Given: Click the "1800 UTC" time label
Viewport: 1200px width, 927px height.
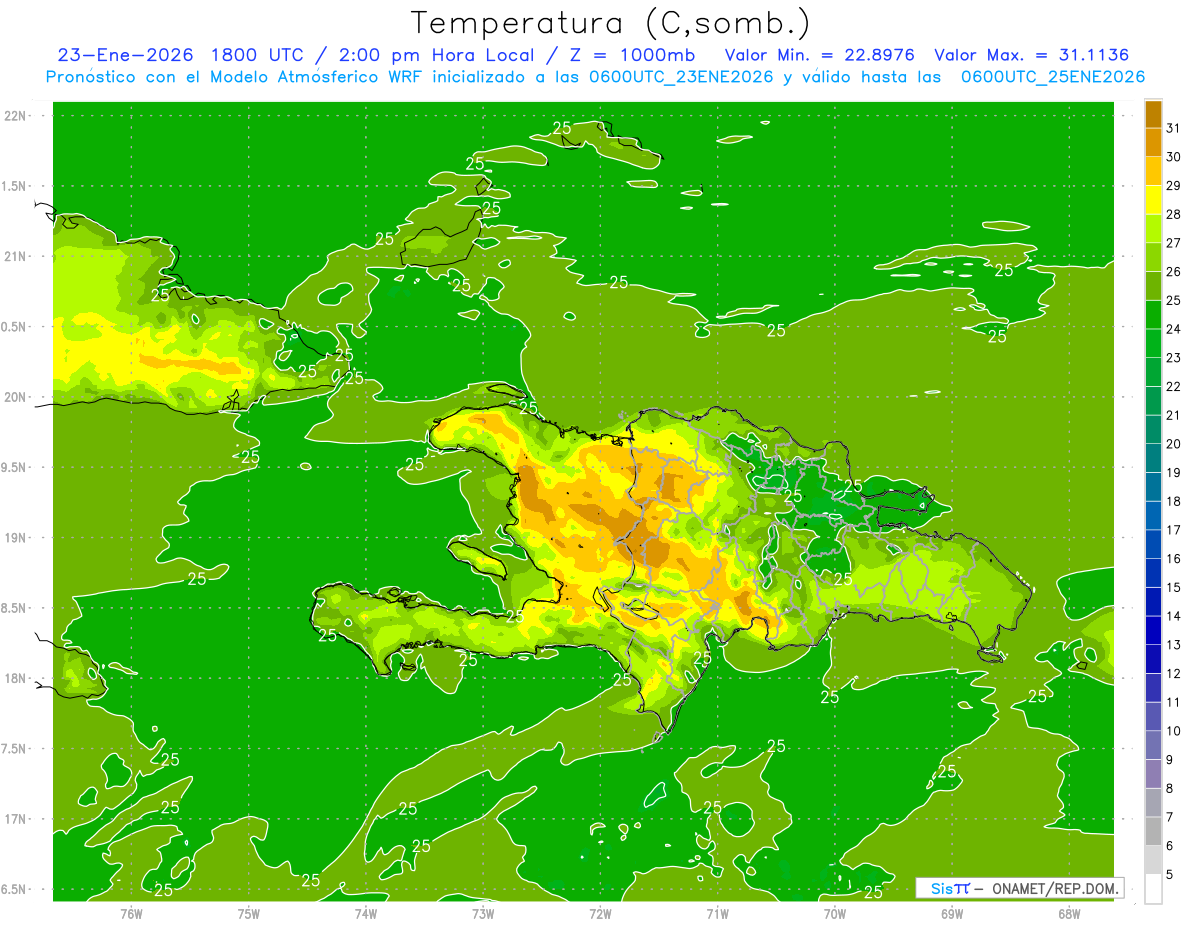Looking at the screenshot, I should (x=257, y=55).
